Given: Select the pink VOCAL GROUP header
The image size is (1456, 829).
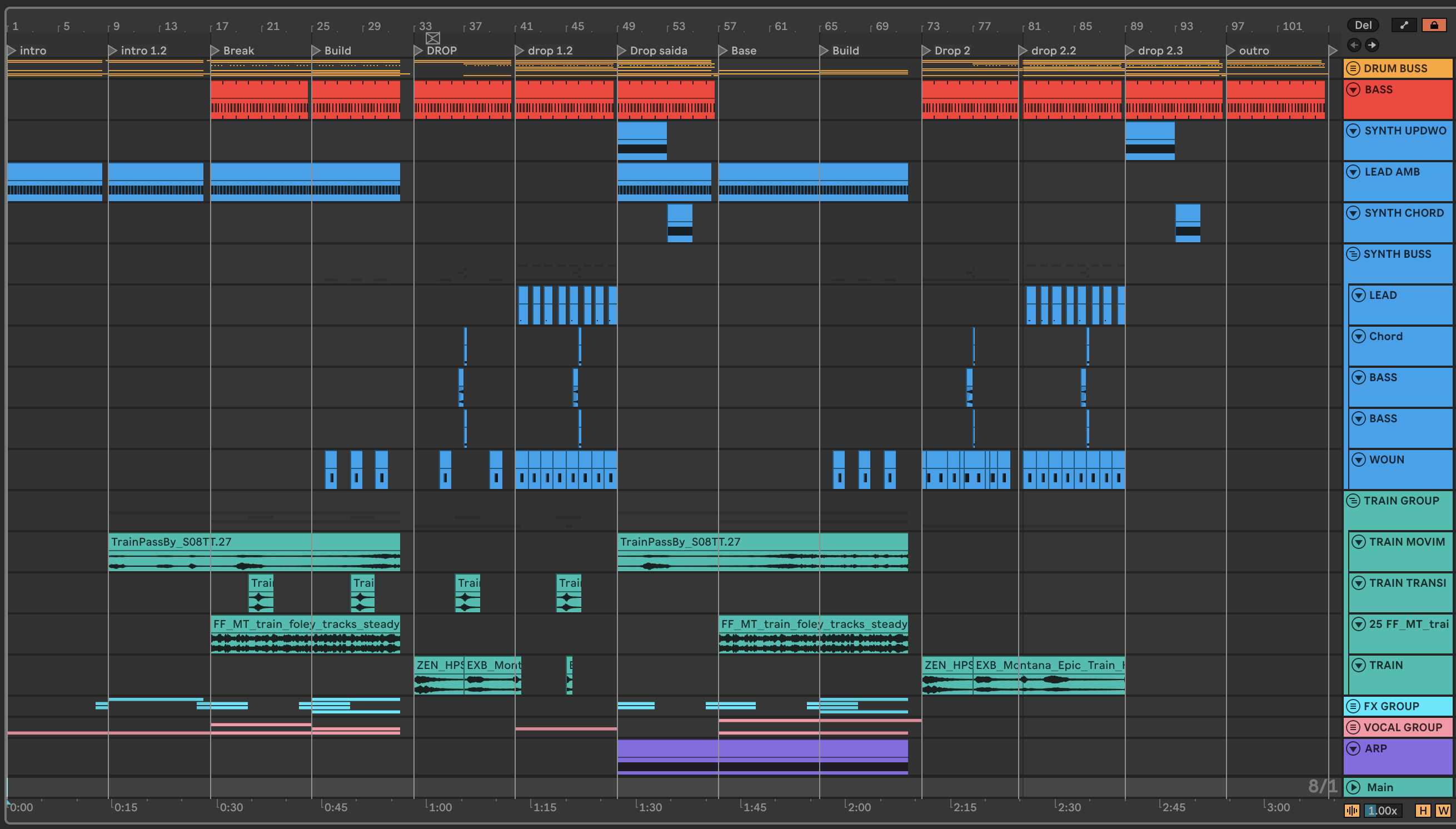Looking at the screenshot, I should [x=1398, y=727].
